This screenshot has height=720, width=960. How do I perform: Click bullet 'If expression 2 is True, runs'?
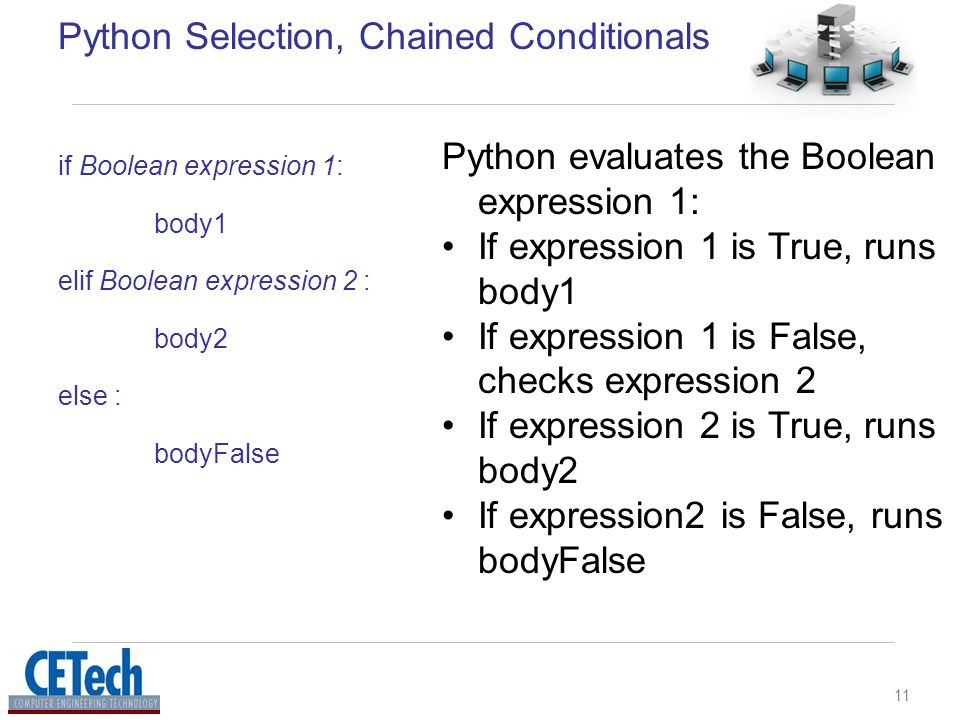[707, 426]
